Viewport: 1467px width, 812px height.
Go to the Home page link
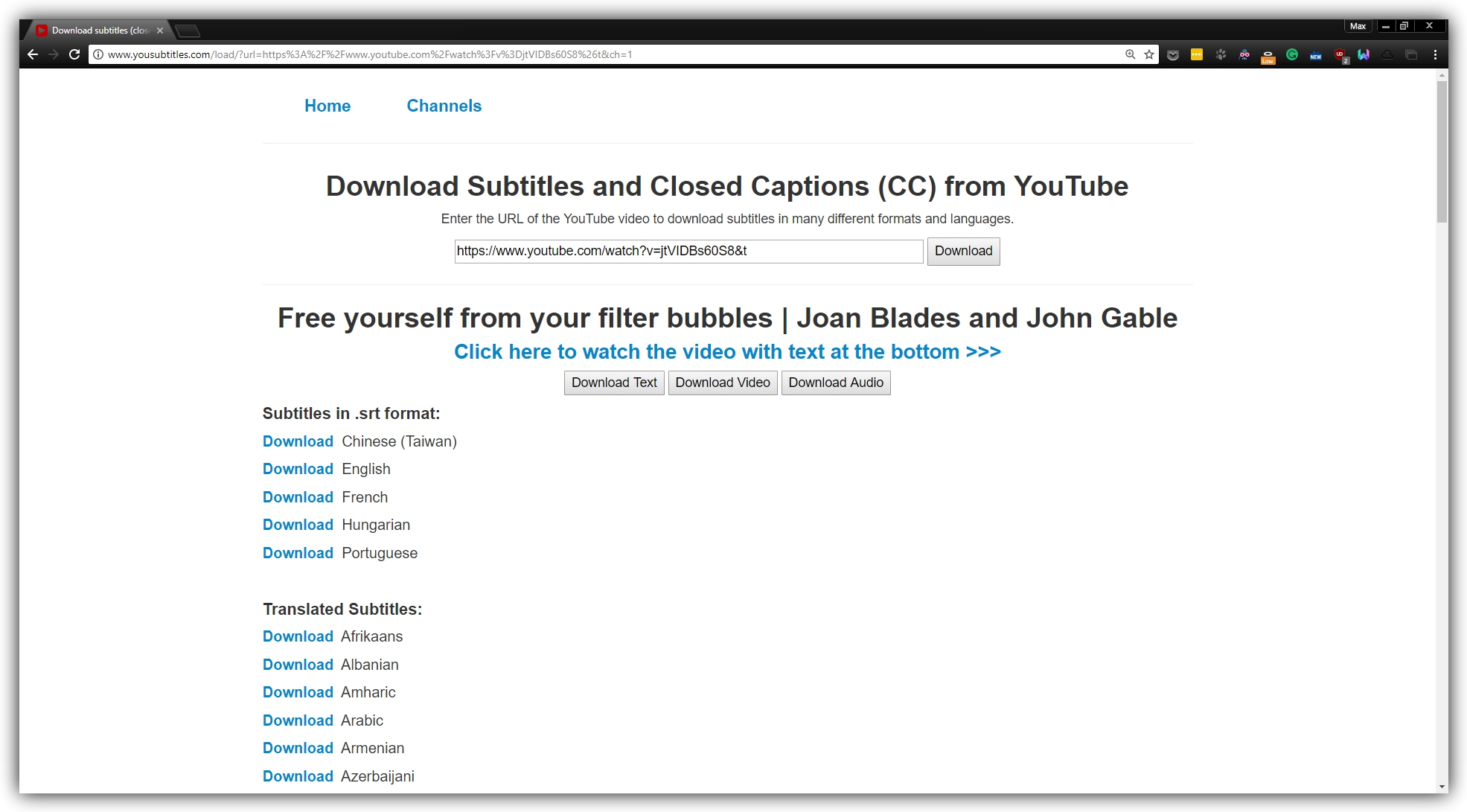click(327, 106)
